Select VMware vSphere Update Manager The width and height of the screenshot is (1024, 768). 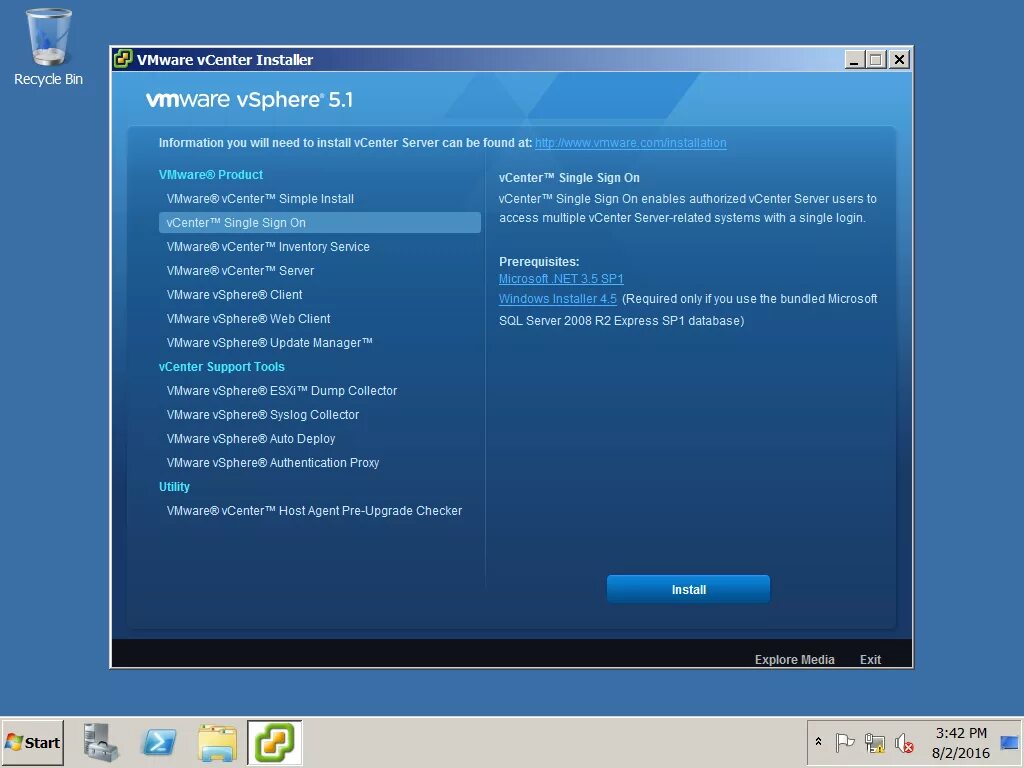pos(269,343)
